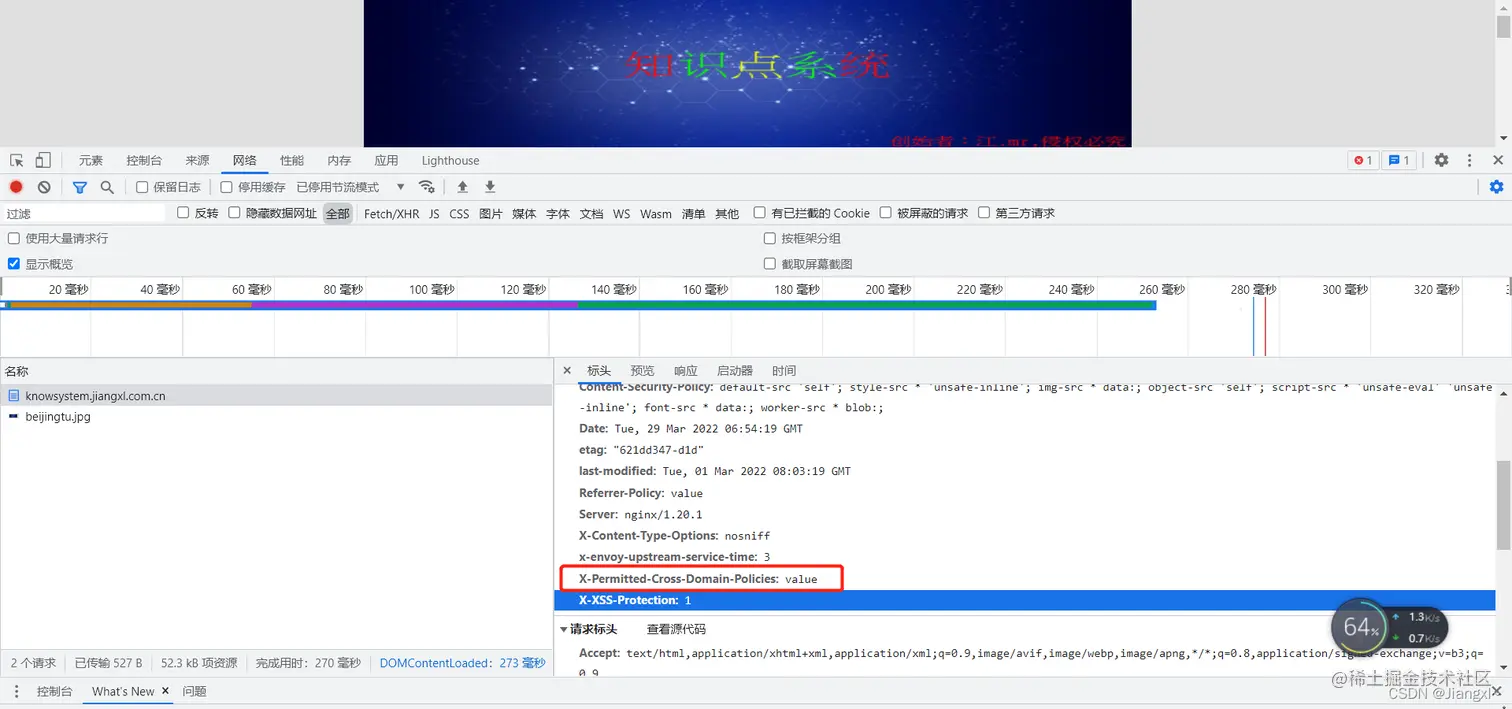Enable the 停用缓存 checkbox
This screenshot has height=709, width=1512.
pos(225,186)
